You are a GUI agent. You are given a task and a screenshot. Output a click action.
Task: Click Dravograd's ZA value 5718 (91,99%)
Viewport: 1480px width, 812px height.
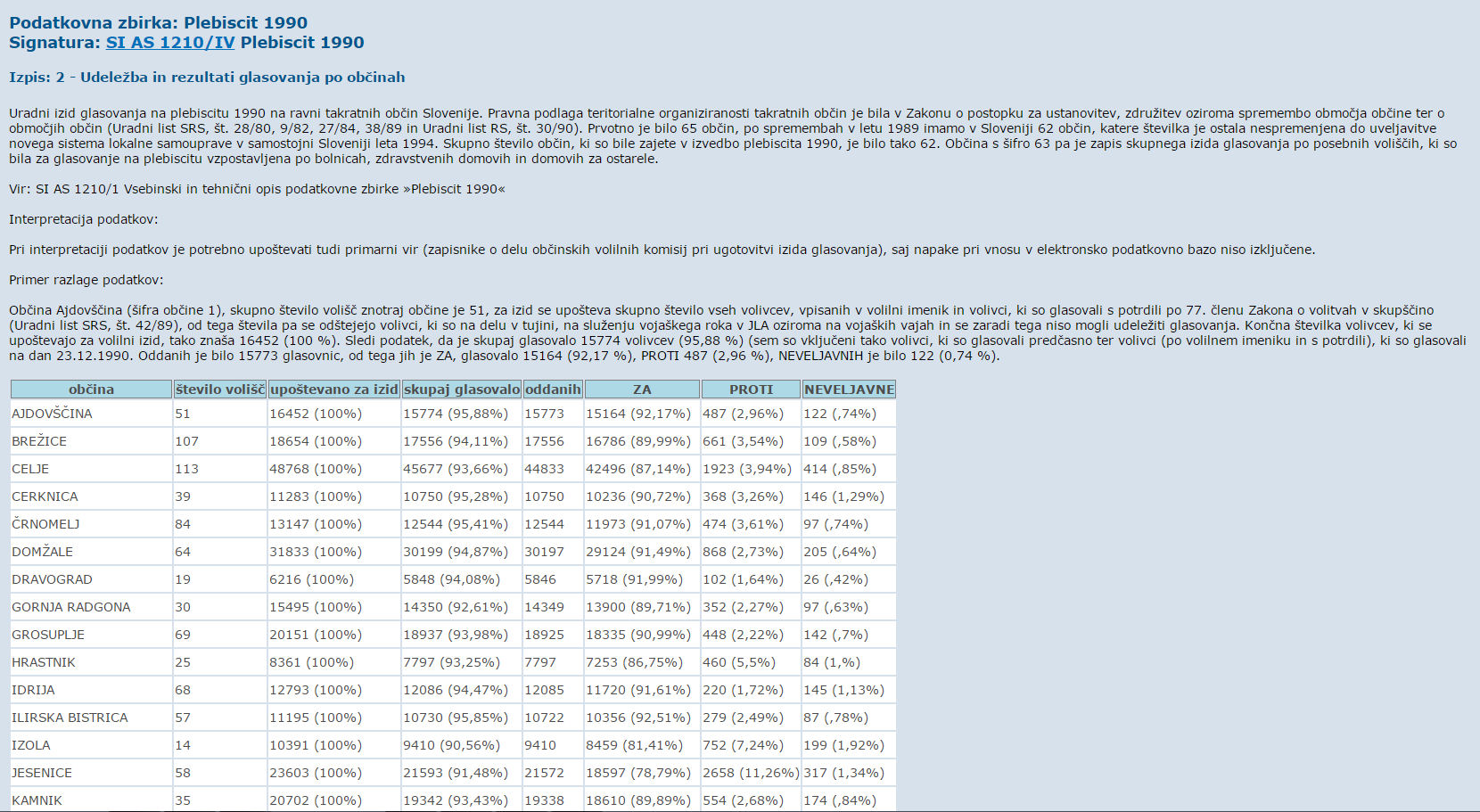[634, 579]
